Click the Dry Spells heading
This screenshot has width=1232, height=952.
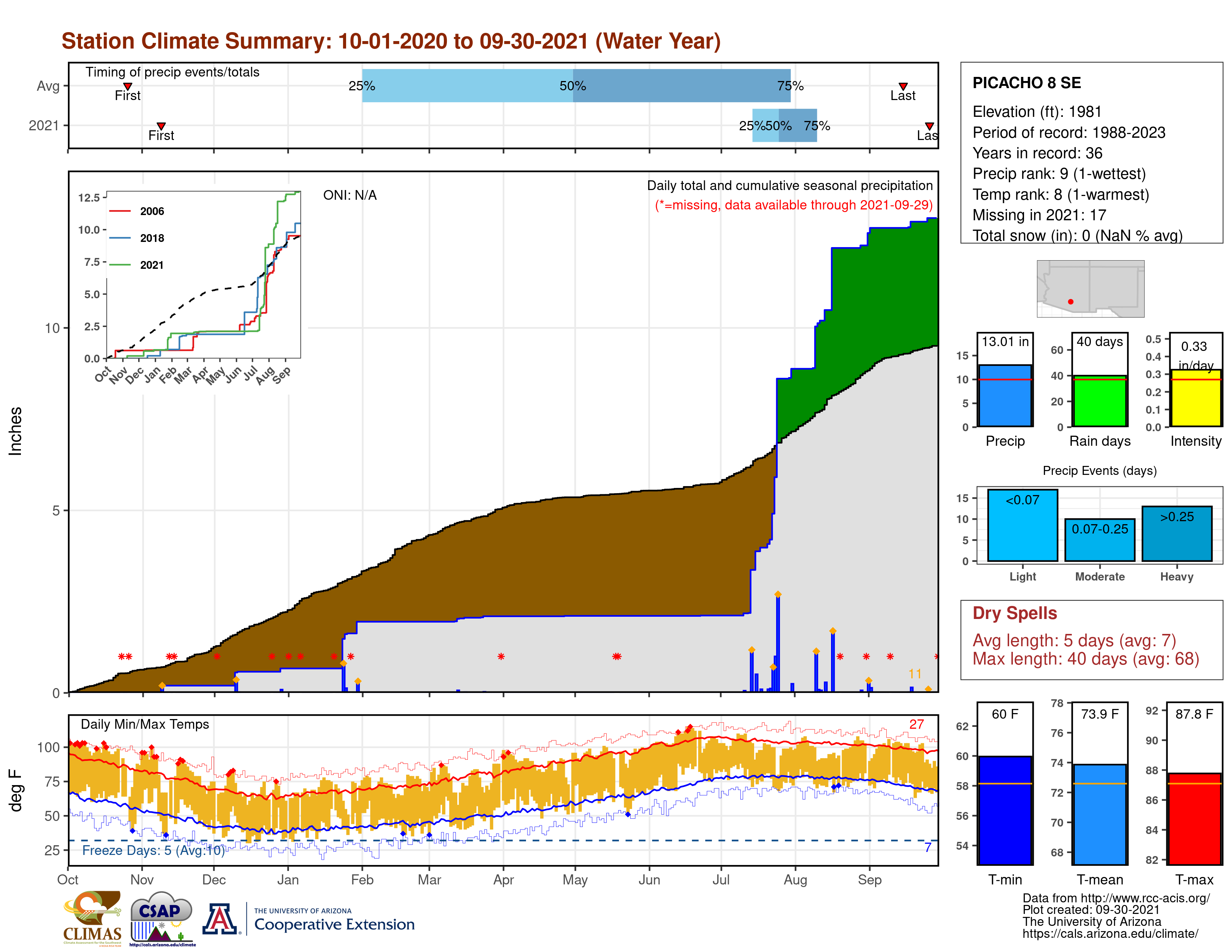coord(1014,613)
